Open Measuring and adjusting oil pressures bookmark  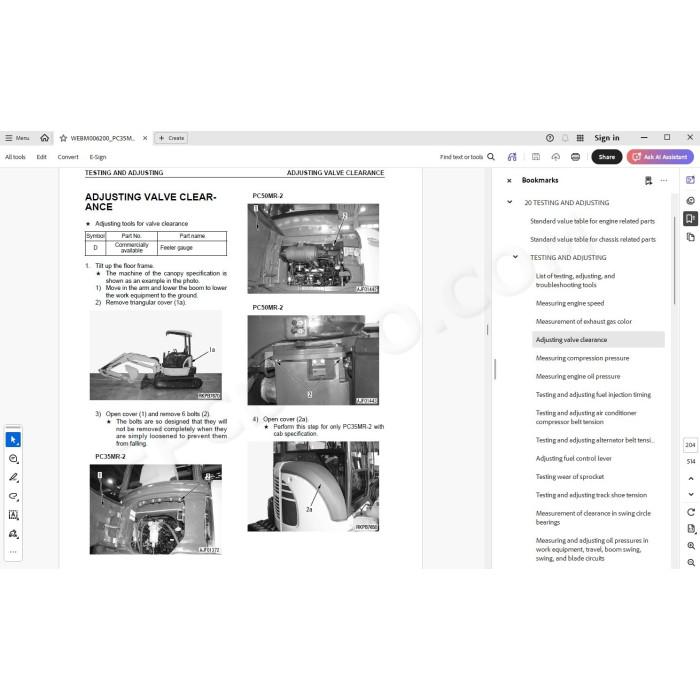click(592, 550)
